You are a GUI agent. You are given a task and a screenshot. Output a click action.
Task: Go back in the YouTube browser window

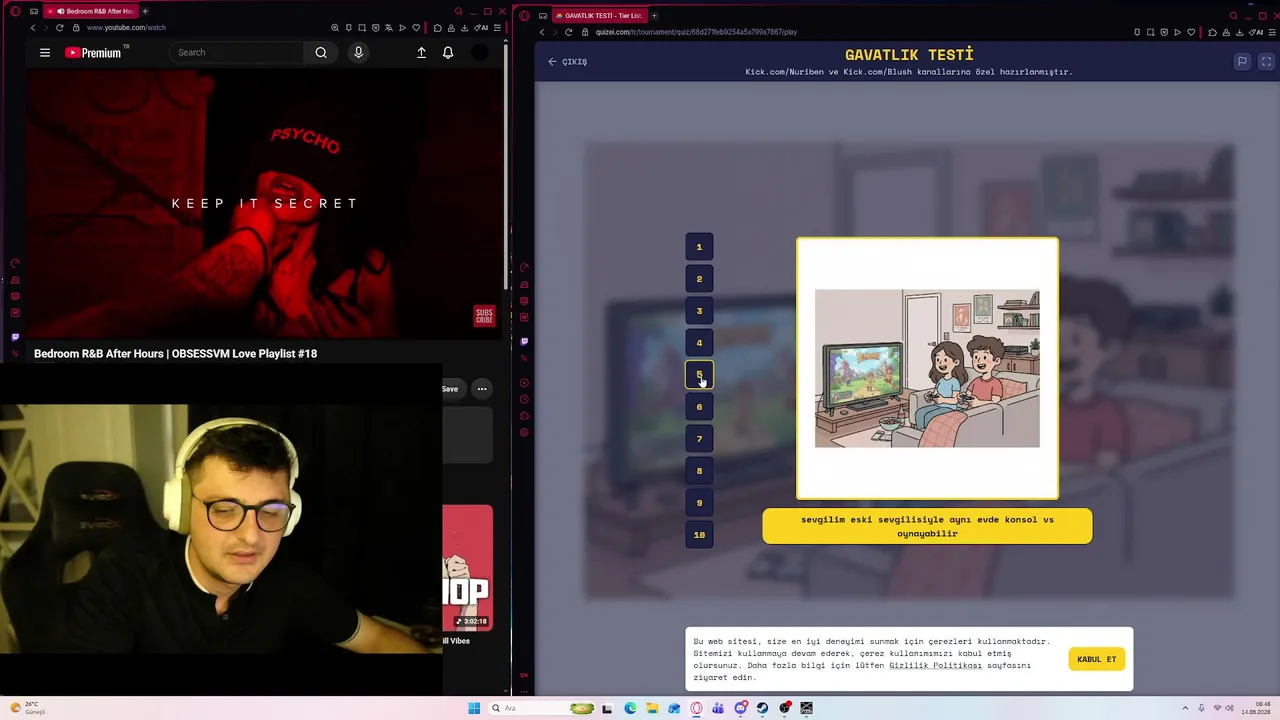point(32,28)
